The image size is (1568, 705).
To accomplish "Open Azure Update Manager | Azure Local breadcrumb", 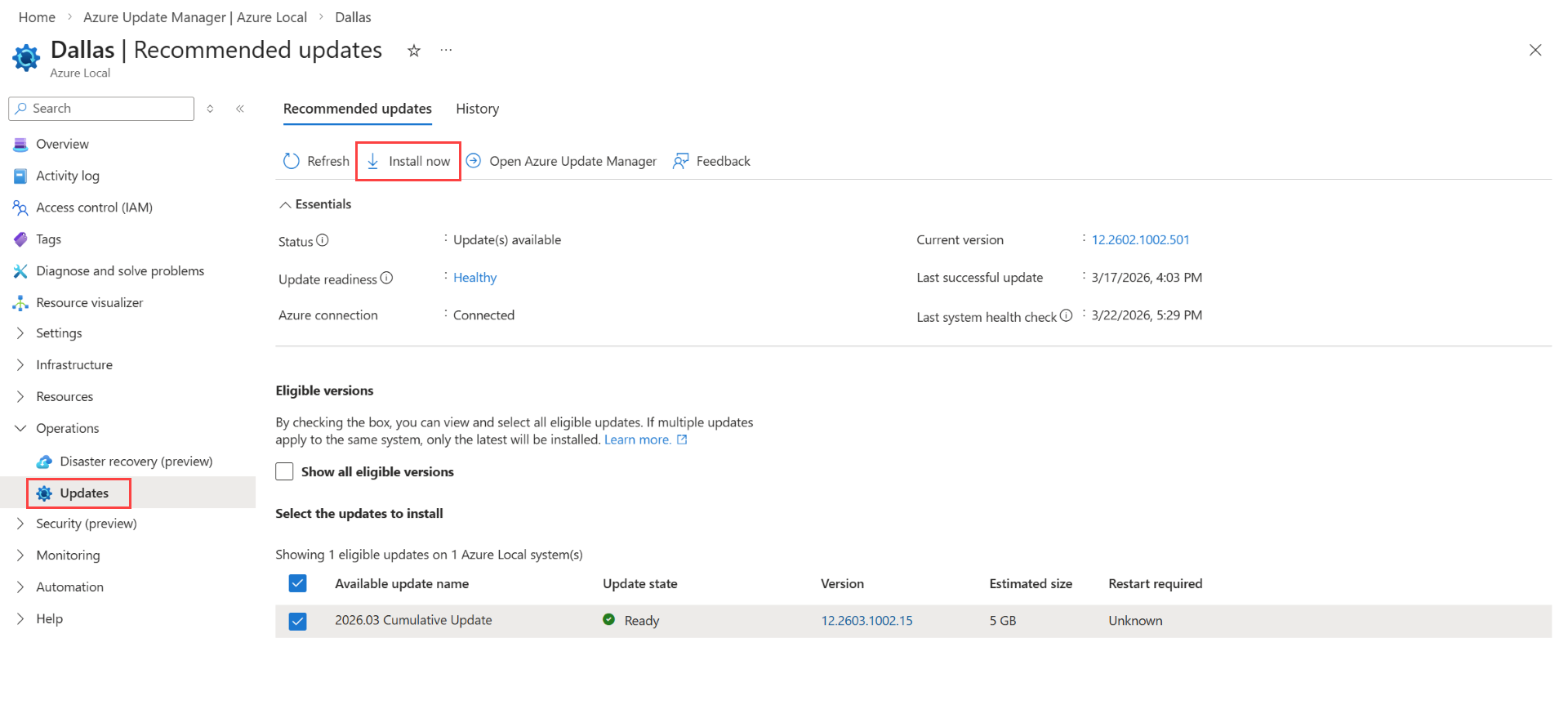I will pos(195,17).
